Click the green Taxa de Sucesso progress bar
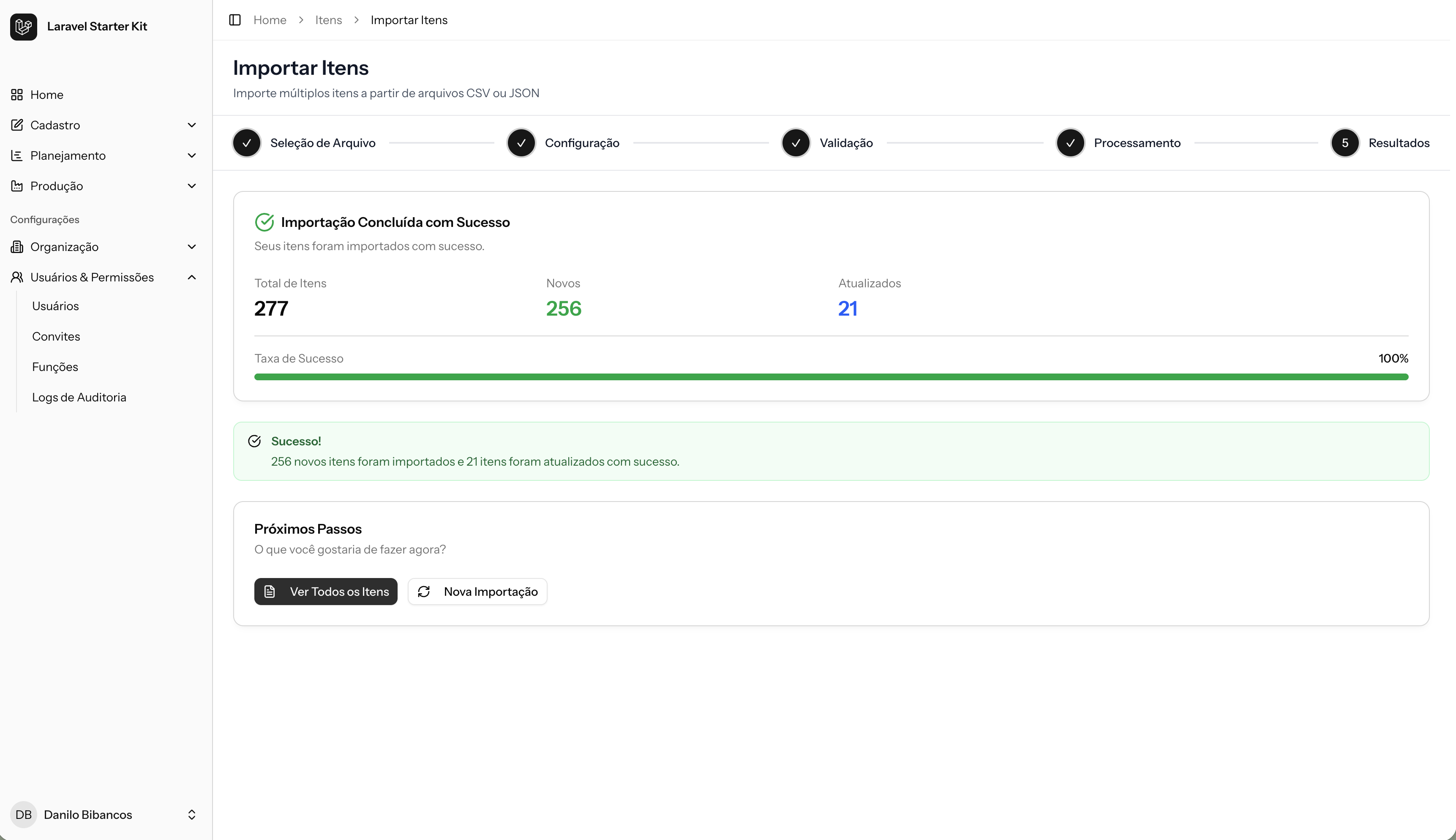 point(831,377)
